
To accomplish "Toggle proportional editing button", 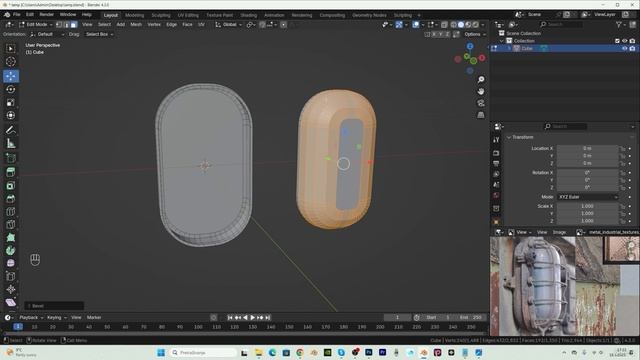I will (283, 24).
